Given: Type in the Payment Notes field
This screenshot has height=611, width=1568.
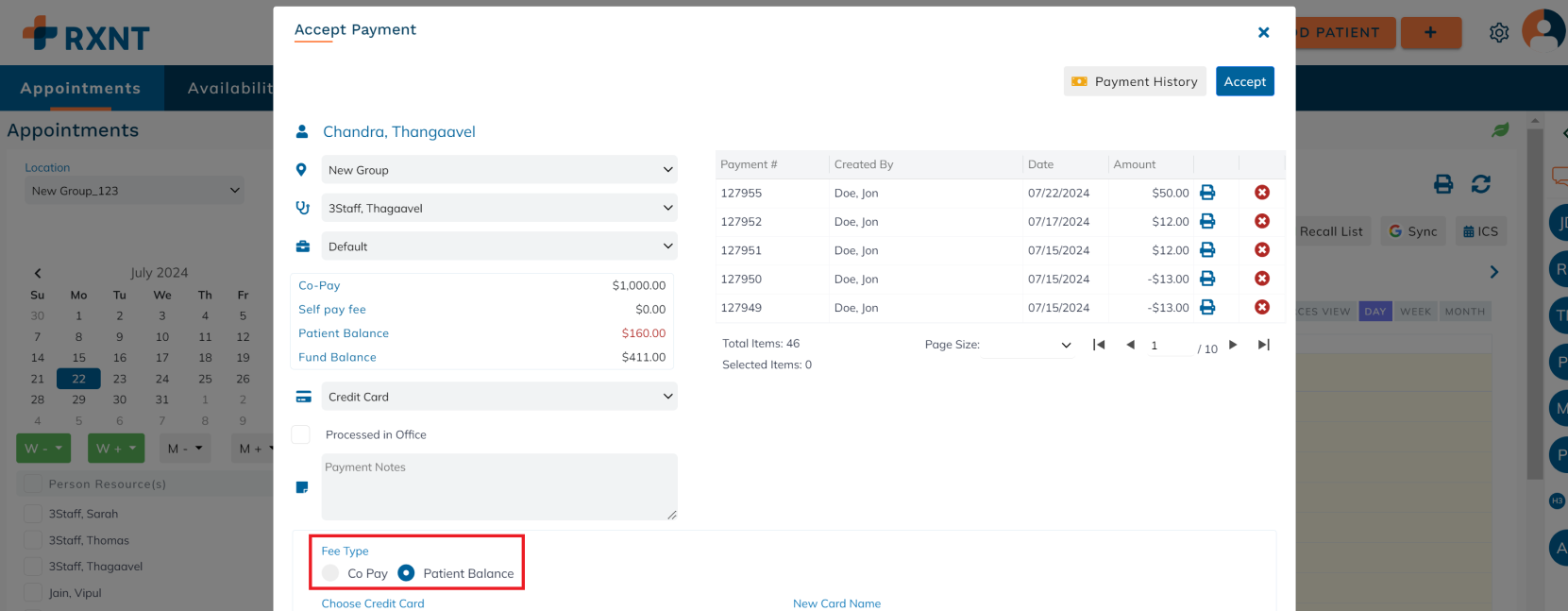Looking at the screenshot, I should (499, 486).
